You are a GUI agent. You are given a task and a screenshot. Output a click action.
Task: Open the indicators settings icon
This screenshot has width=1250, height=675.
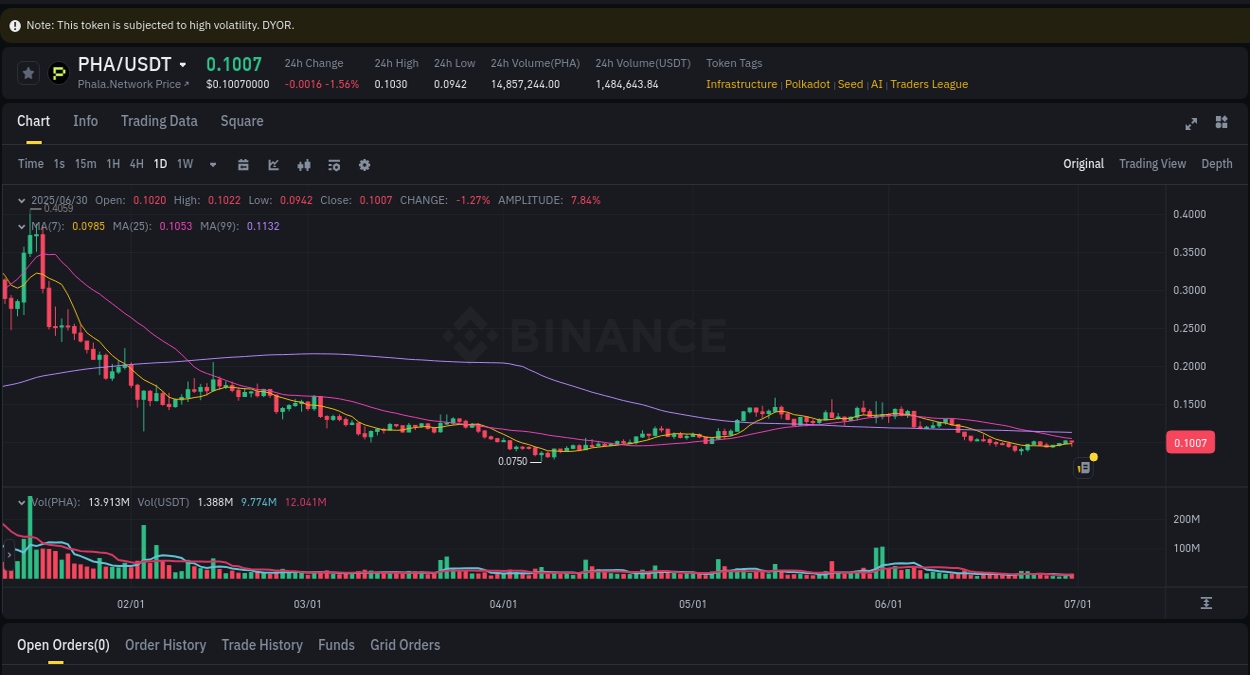click(334, 164)
